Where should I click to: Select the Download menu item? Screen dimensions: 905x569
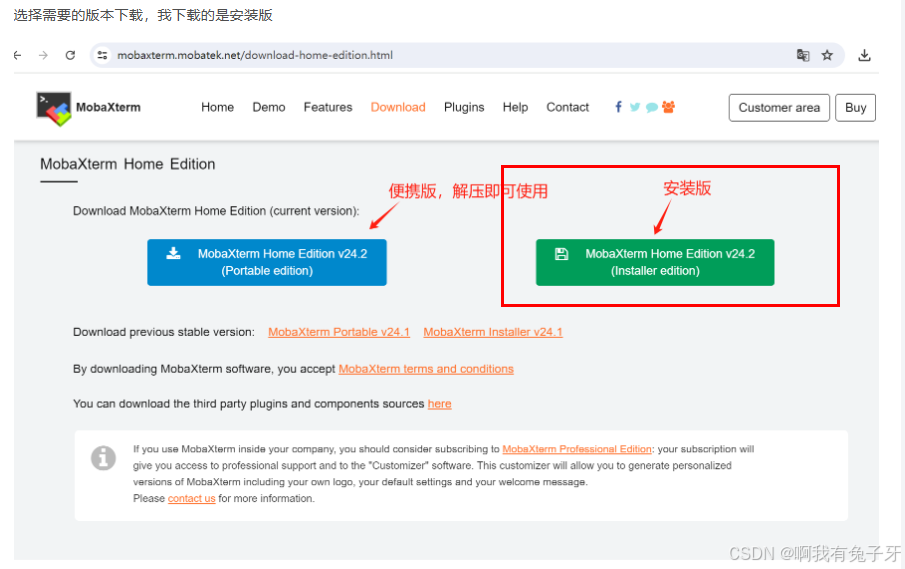pyautogui.click(x=398, y=107)
